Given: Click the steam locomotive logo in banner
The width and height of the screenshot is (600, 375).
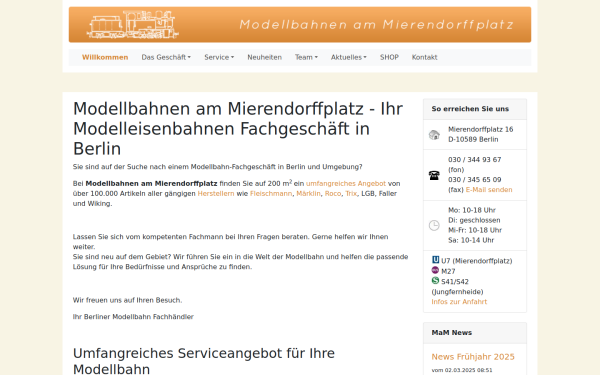Looking at the screenshot, I should coord(133,24).
